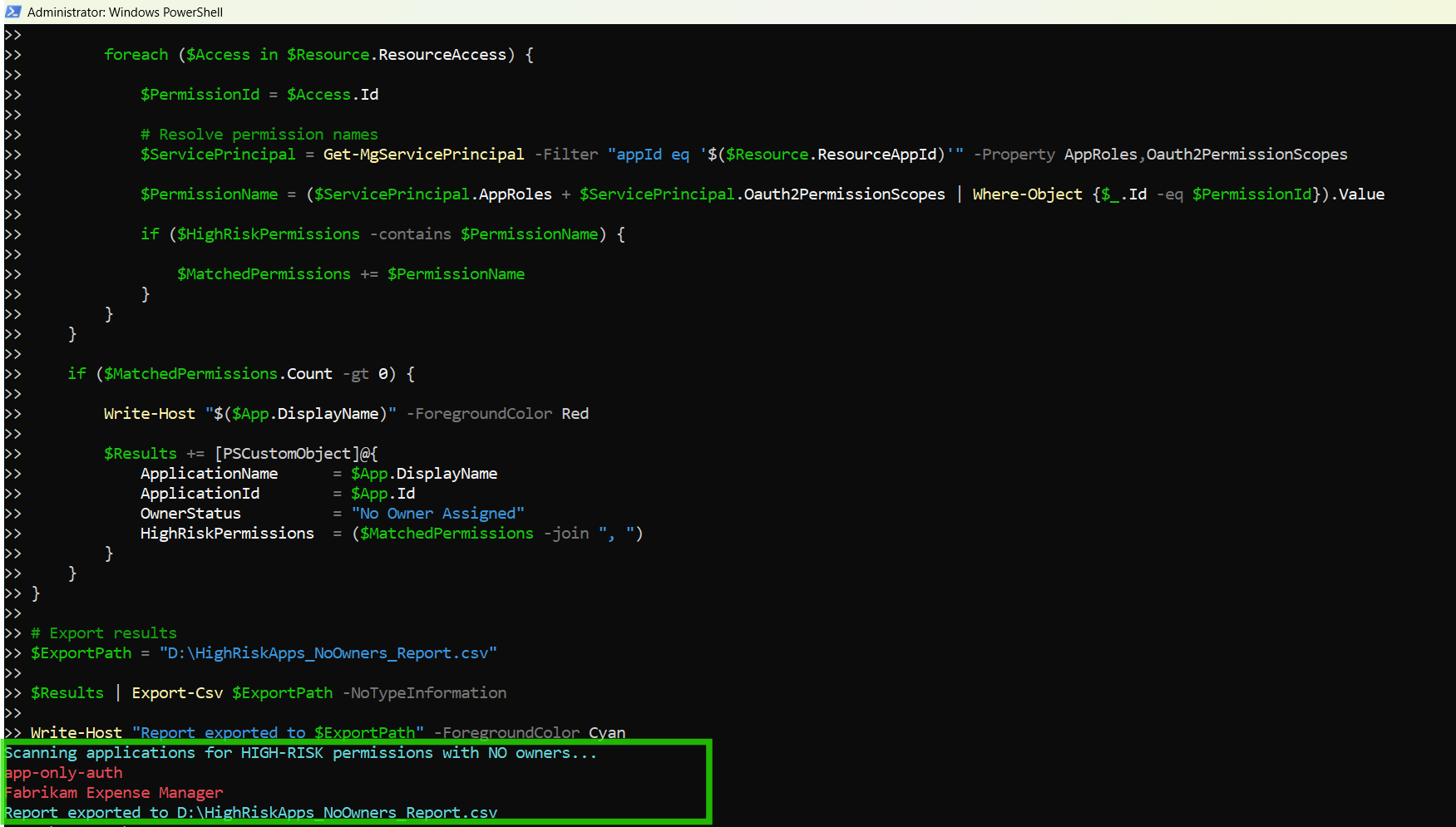Click the '# Export results' comment
The height and width of the screenshot is (827, 1456).
click(x=104, y=633)
